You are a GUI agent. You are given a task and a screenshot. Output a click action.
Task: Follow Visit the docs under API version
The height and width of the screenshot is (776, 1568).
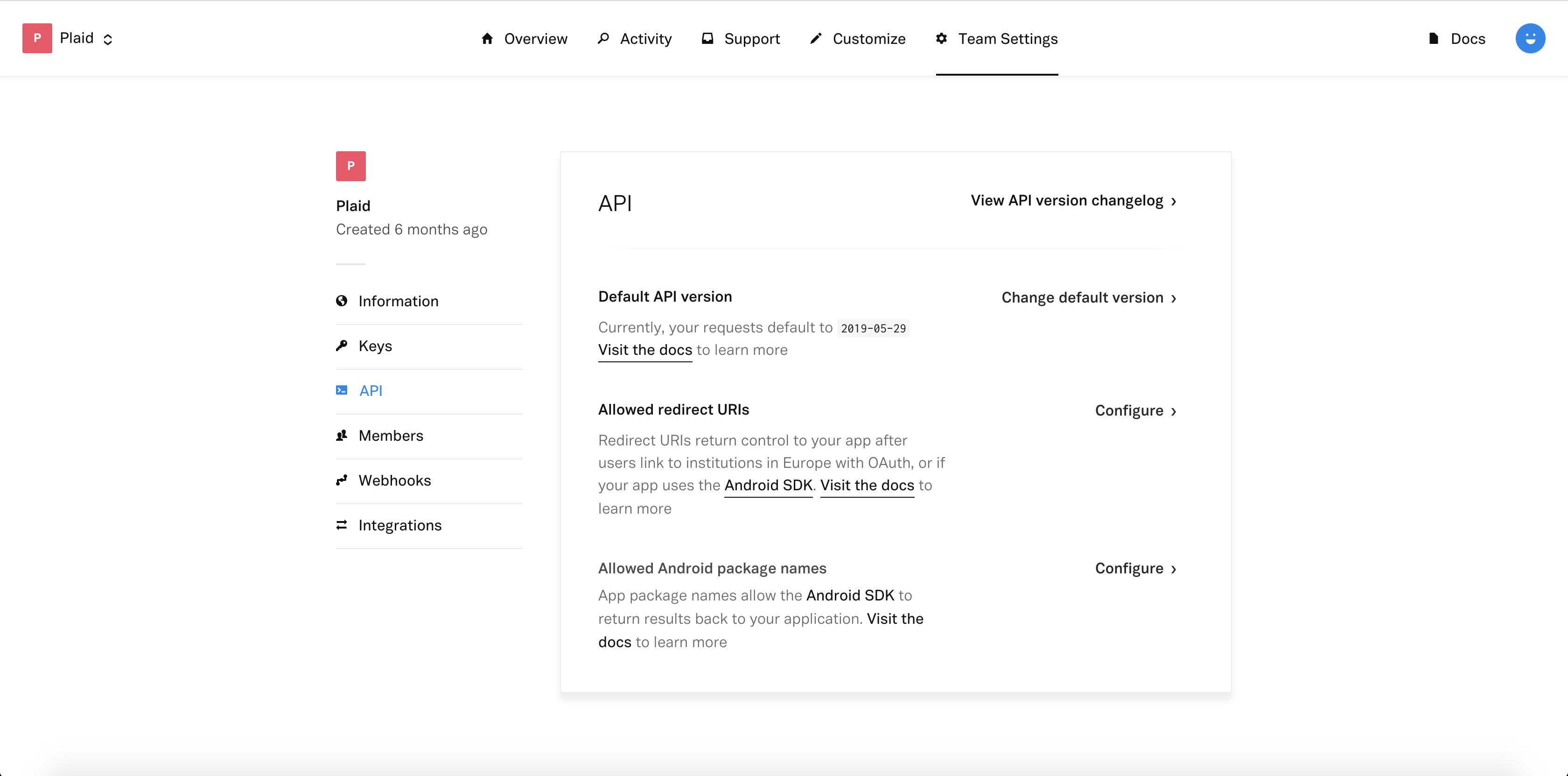tap(644, 350)
